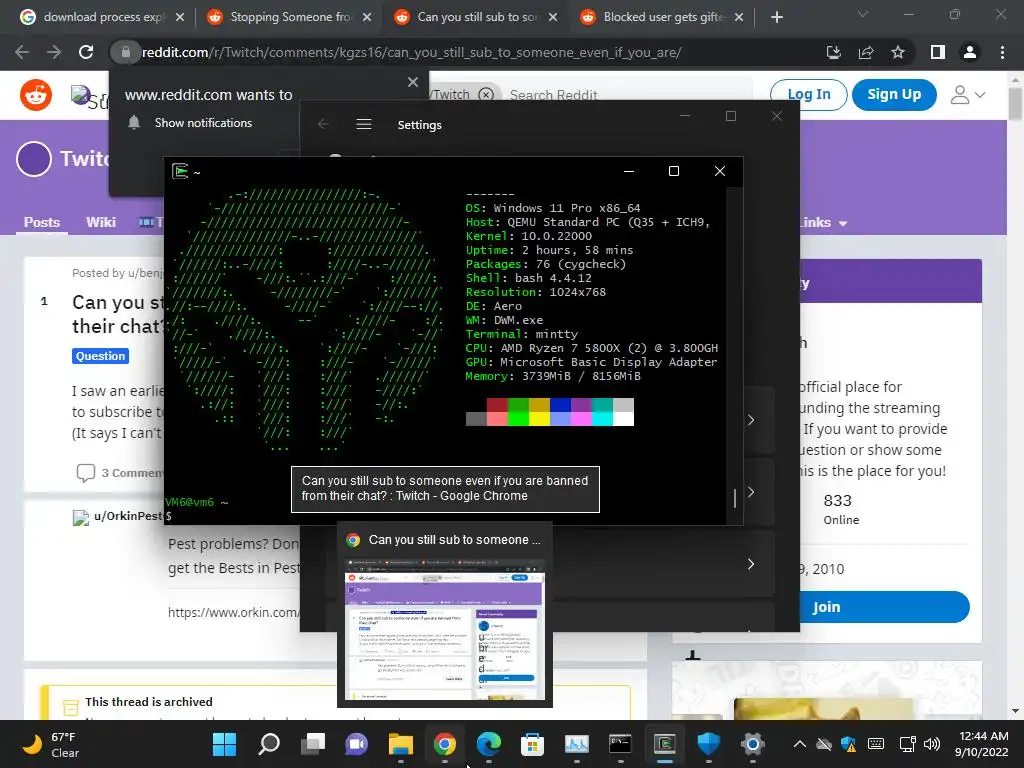The width and height of the screenshot is (1024, 768).
Task: Share this page from the address bar
Action: tap(866, 52)
